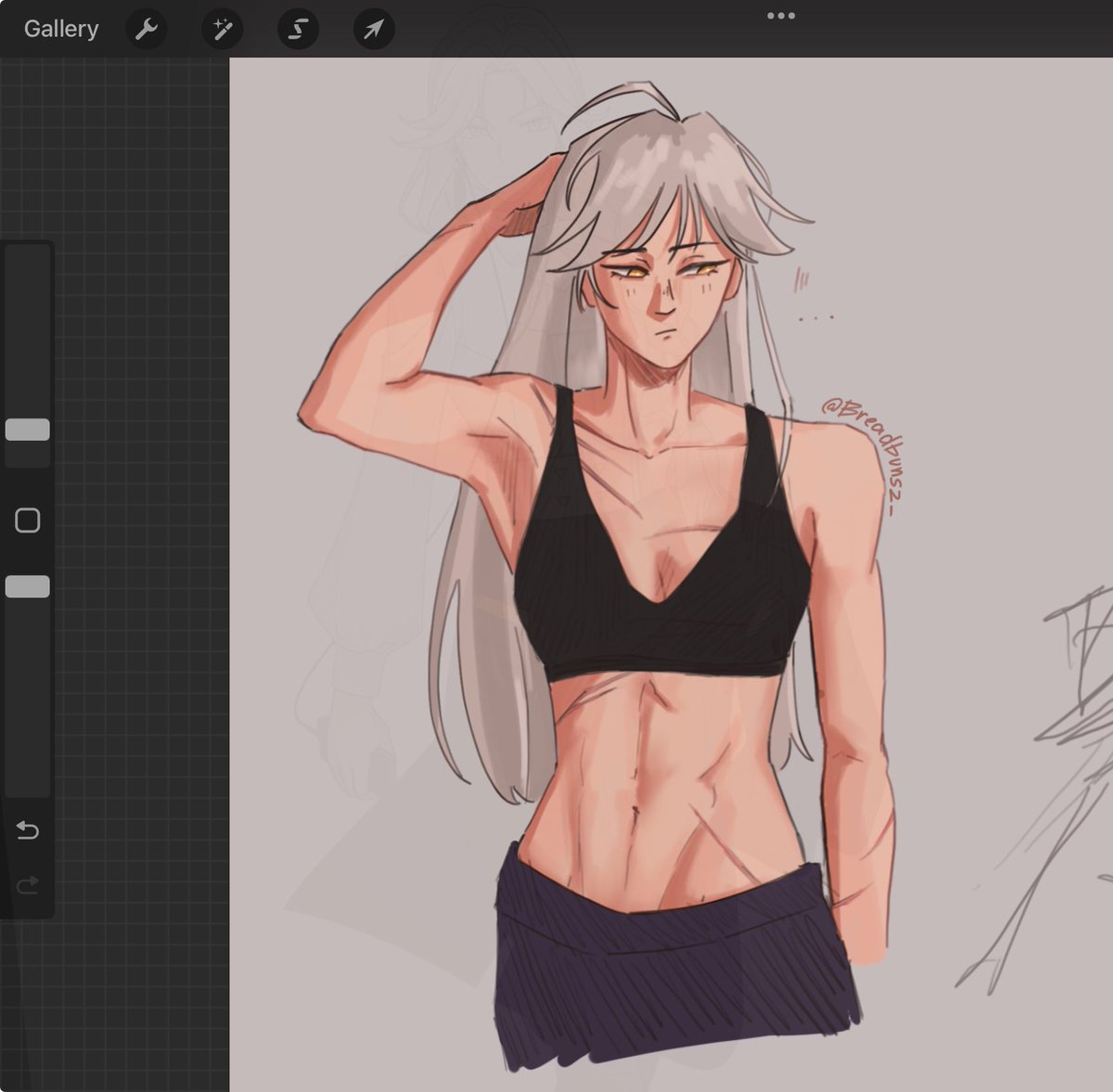The width and height of the screenshot is (1113, 1092).
Task: Tap the three-dot multitasking menu
Action: pos(781,16)
